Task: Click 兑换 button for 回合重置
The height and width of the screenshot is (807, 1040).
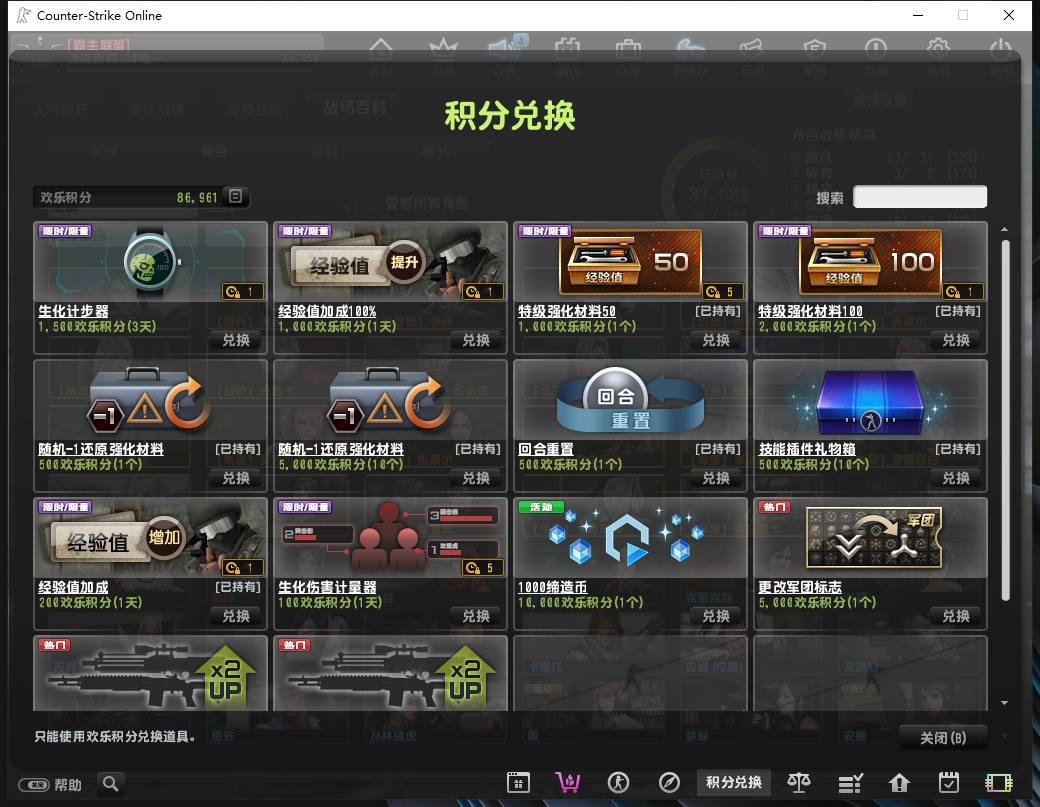Action: pyautogui.click(x=716, y=478)
